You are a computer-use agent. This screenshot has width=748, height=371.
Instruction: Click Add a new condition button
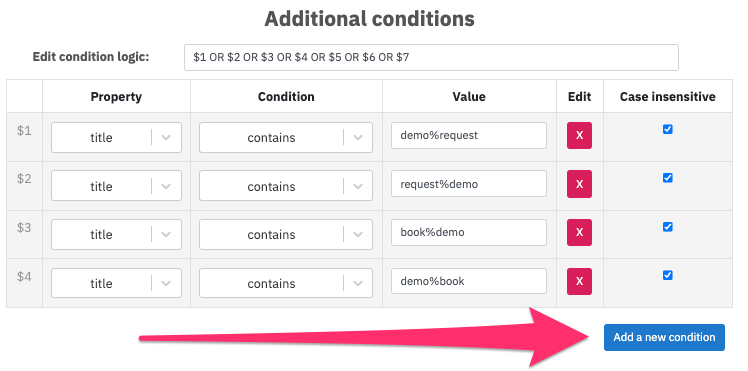click(x=664, y=338)
